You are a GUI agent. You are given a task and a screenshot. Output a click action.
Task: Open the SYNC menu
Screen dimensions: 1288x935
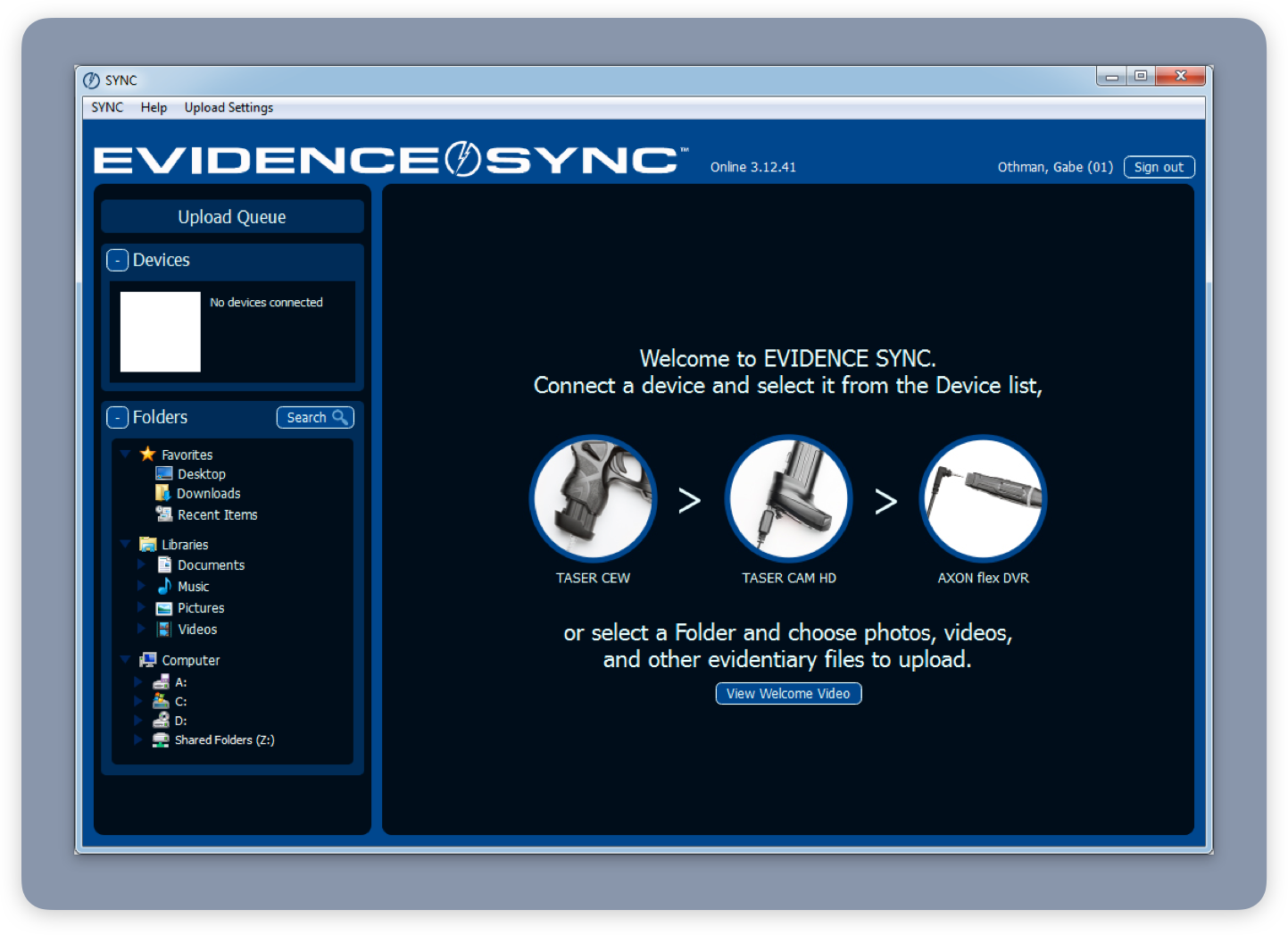(107, 107)
